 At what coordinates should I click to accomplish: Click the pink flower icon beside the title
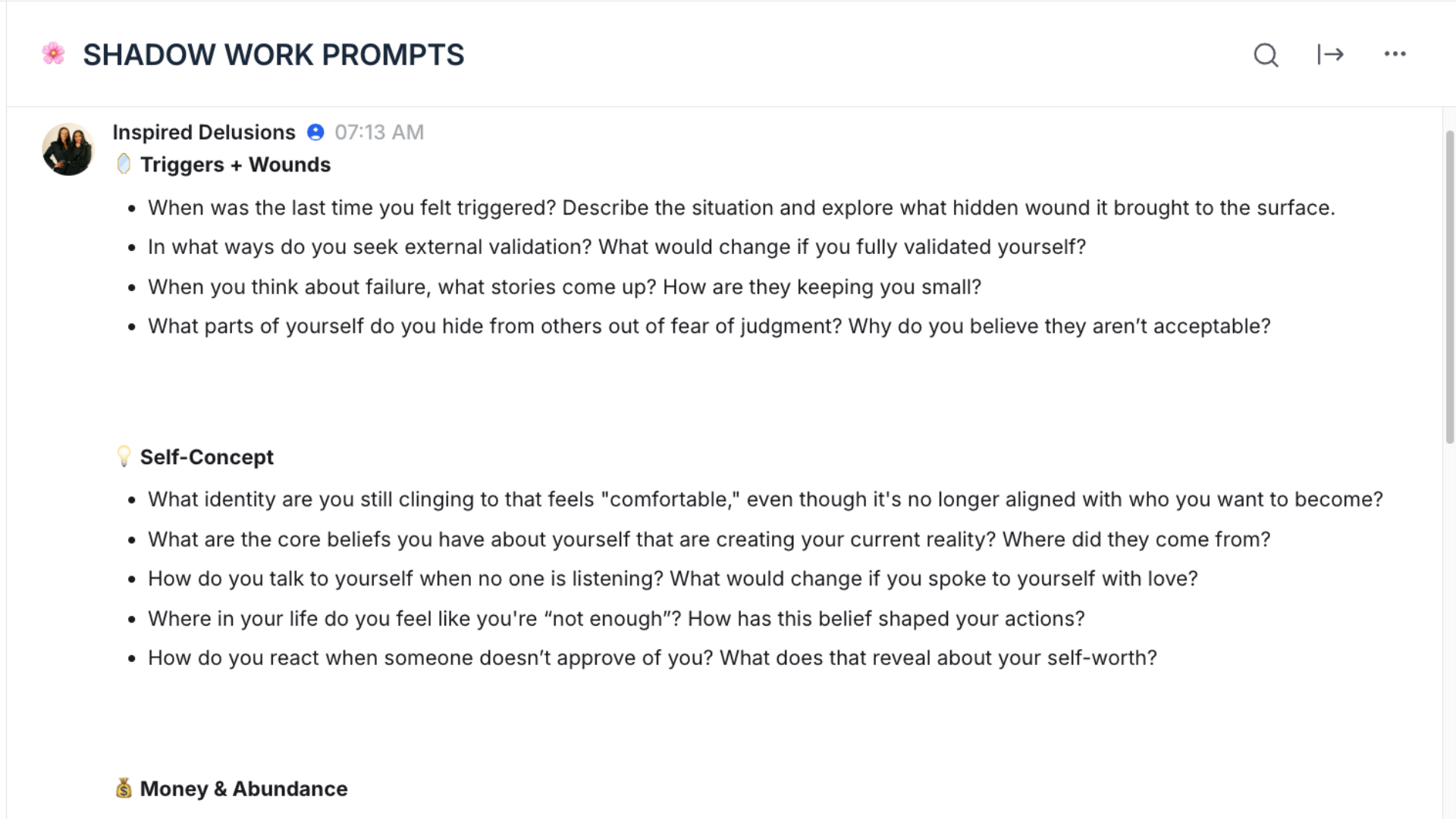54,54
